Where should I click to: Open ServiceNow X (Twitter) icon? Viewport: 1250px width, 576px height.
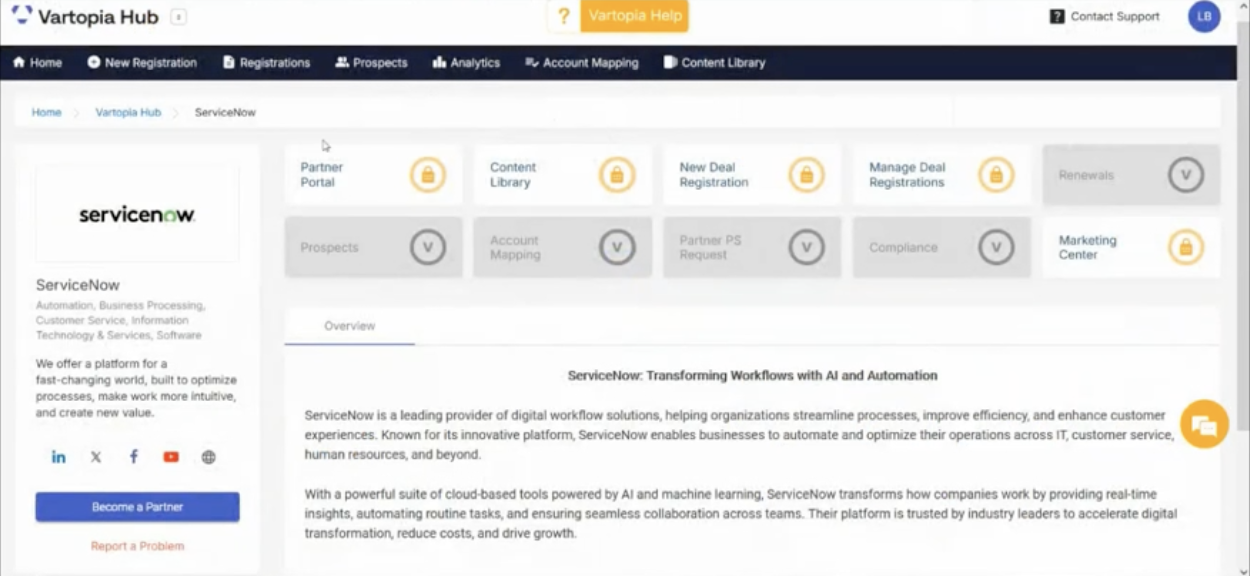tap(96, 457)
